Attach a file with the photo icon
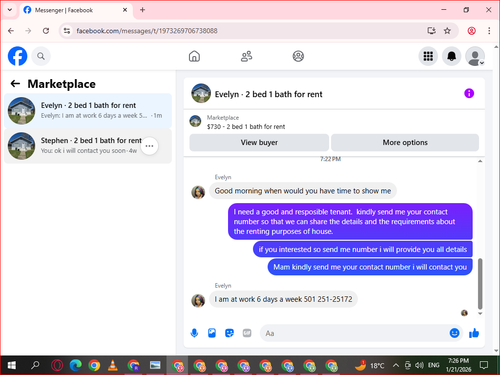This screenshot has width=500, height=375. [212, 333]
